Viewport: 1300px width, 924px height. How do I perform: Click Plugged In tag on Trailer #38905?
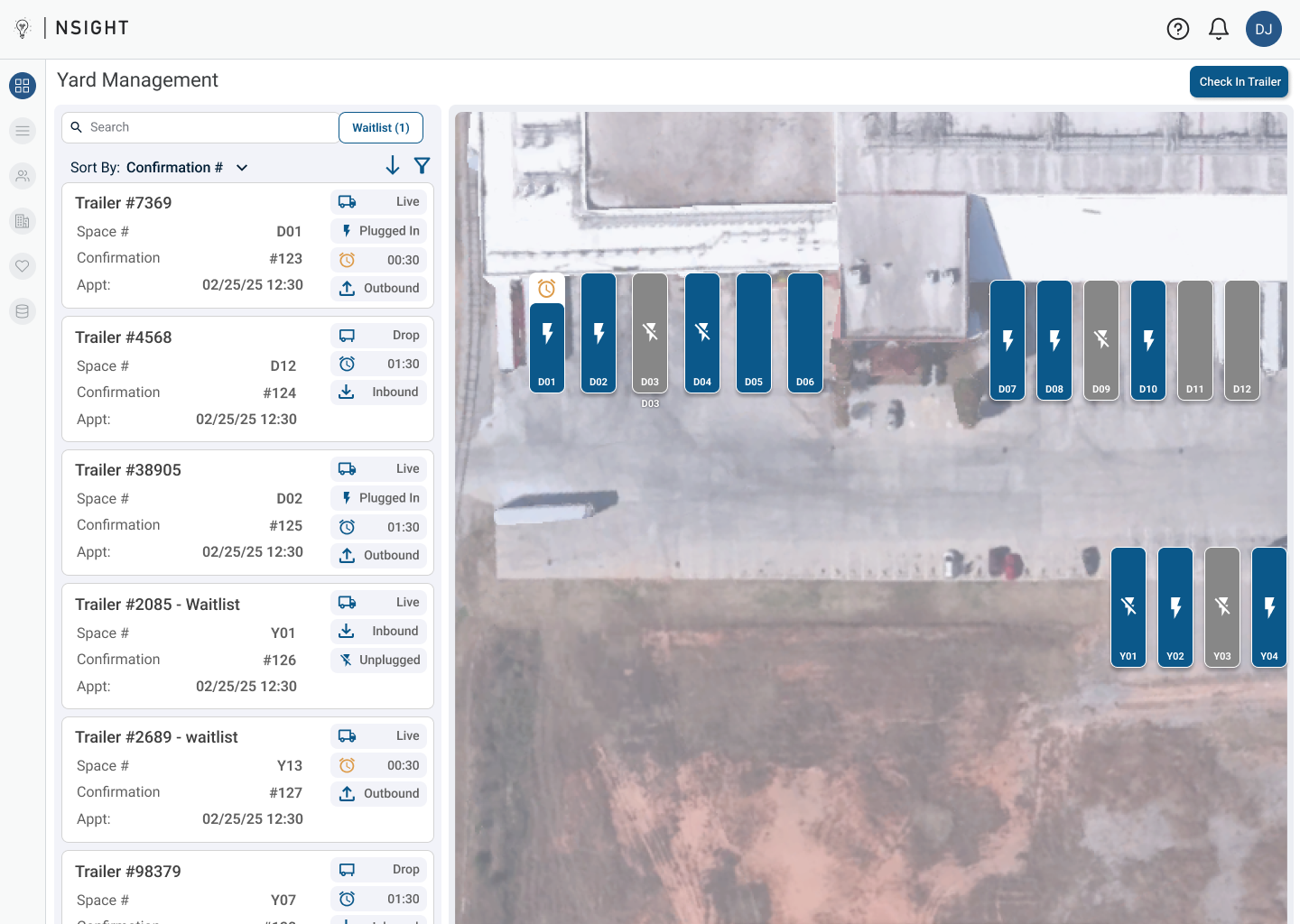[379, 498]
